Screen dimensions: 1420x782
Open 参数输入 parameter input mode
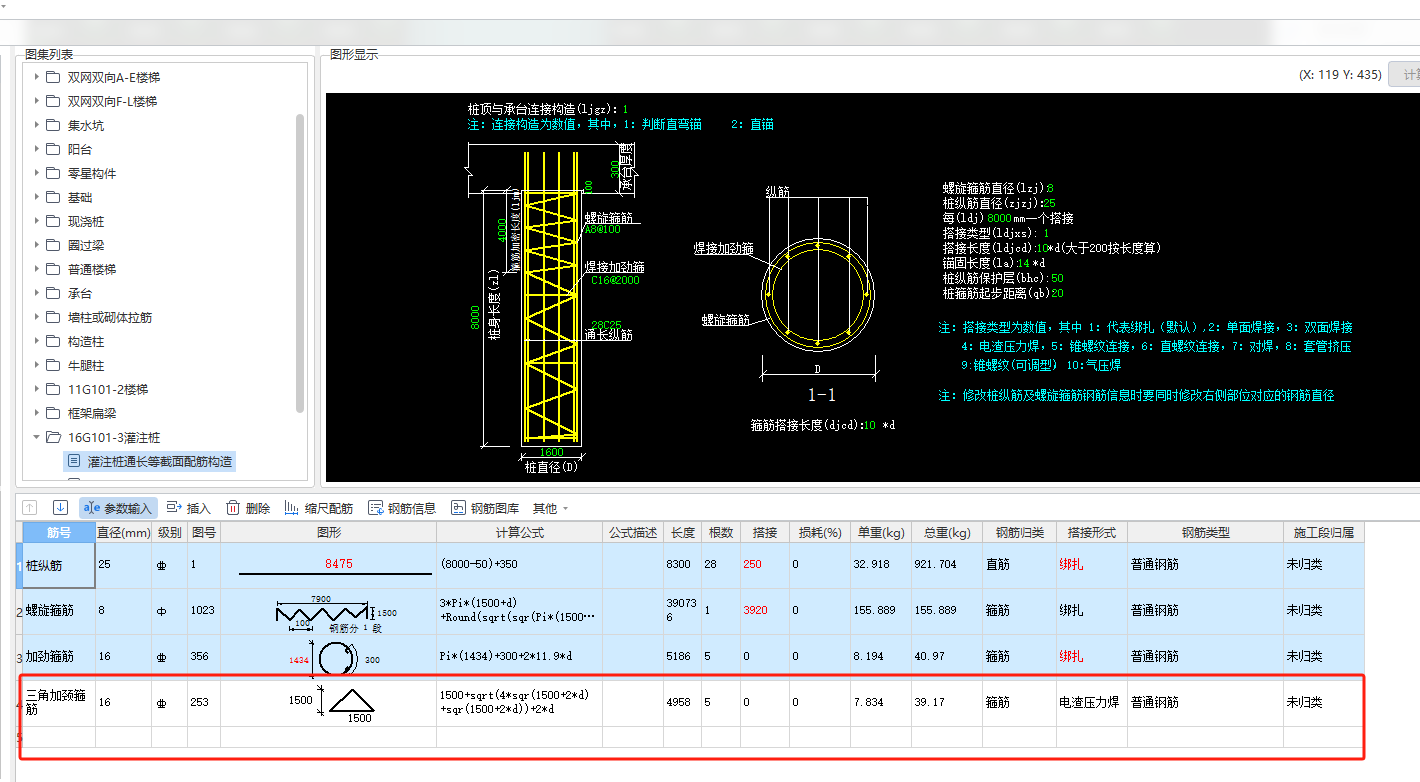coord(119,508)
